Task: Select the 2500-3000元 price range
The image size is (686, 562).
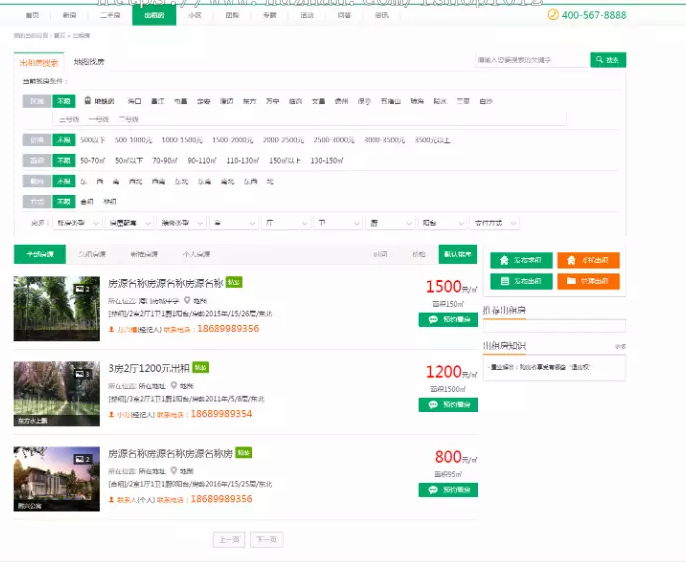Action: pyautogui.click(x=334, y=140)
